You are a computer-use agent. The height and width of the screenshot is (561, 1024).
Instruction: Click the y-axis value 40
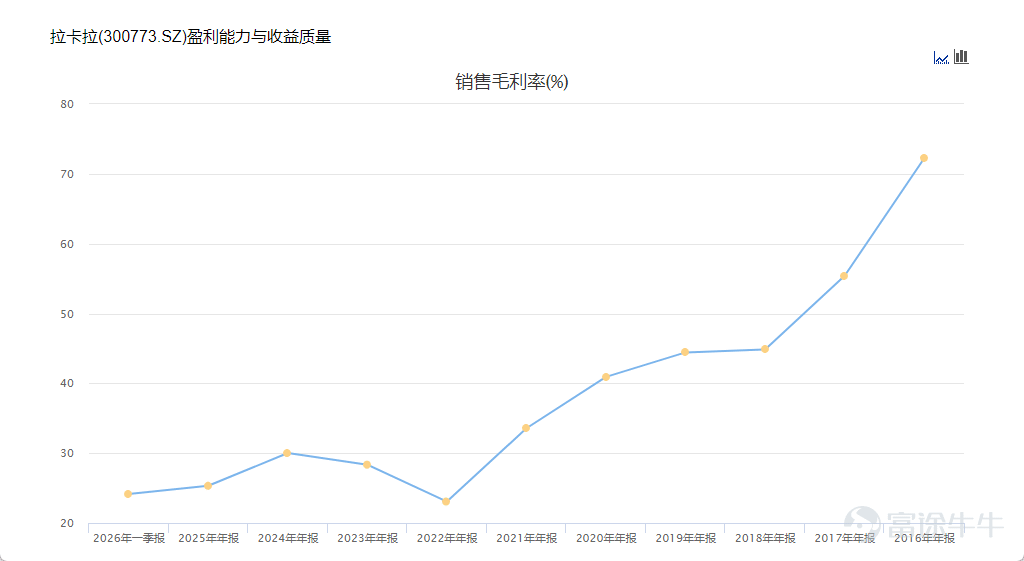[67, 383]
